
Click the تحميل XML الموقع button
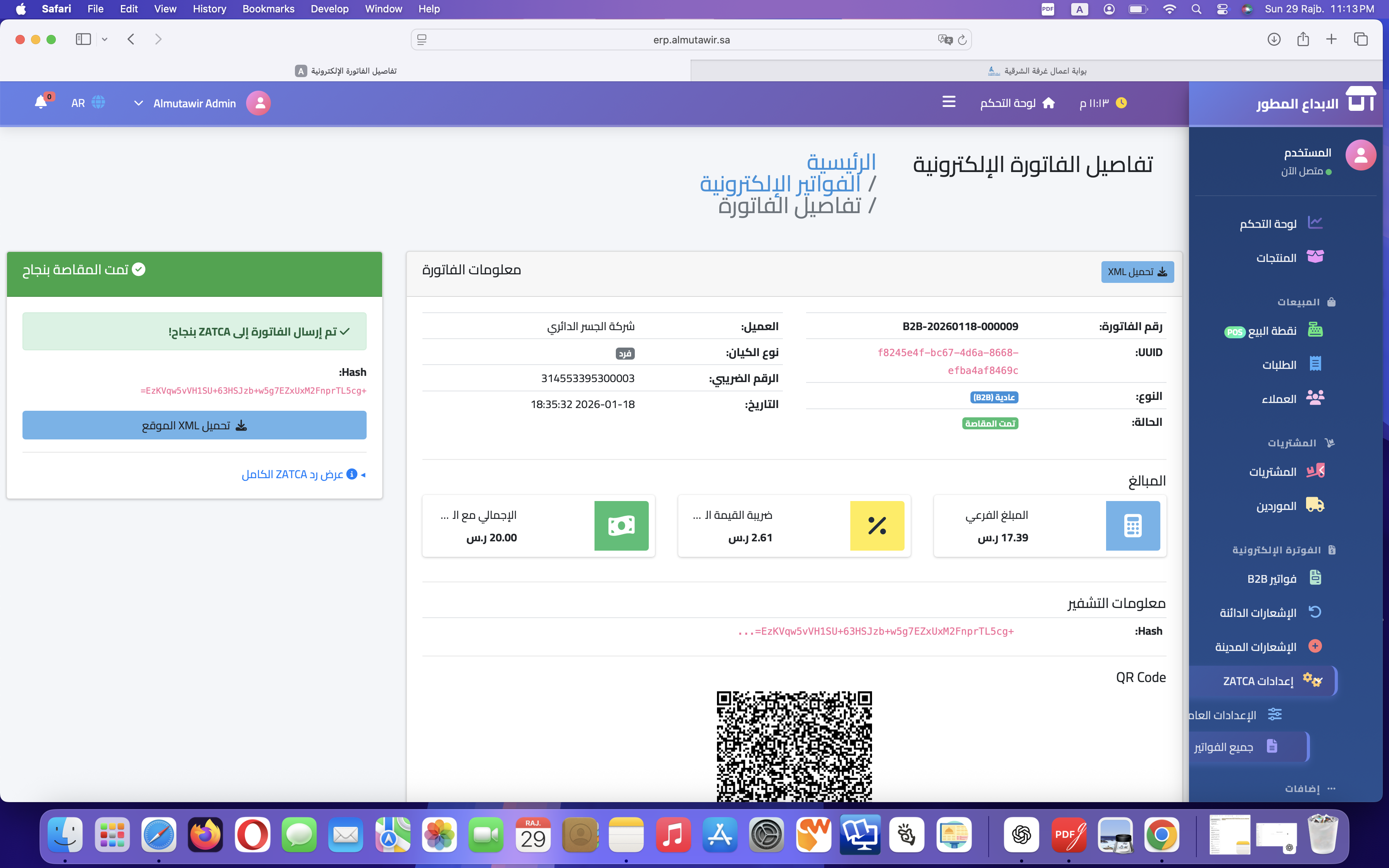pos(194,425)
